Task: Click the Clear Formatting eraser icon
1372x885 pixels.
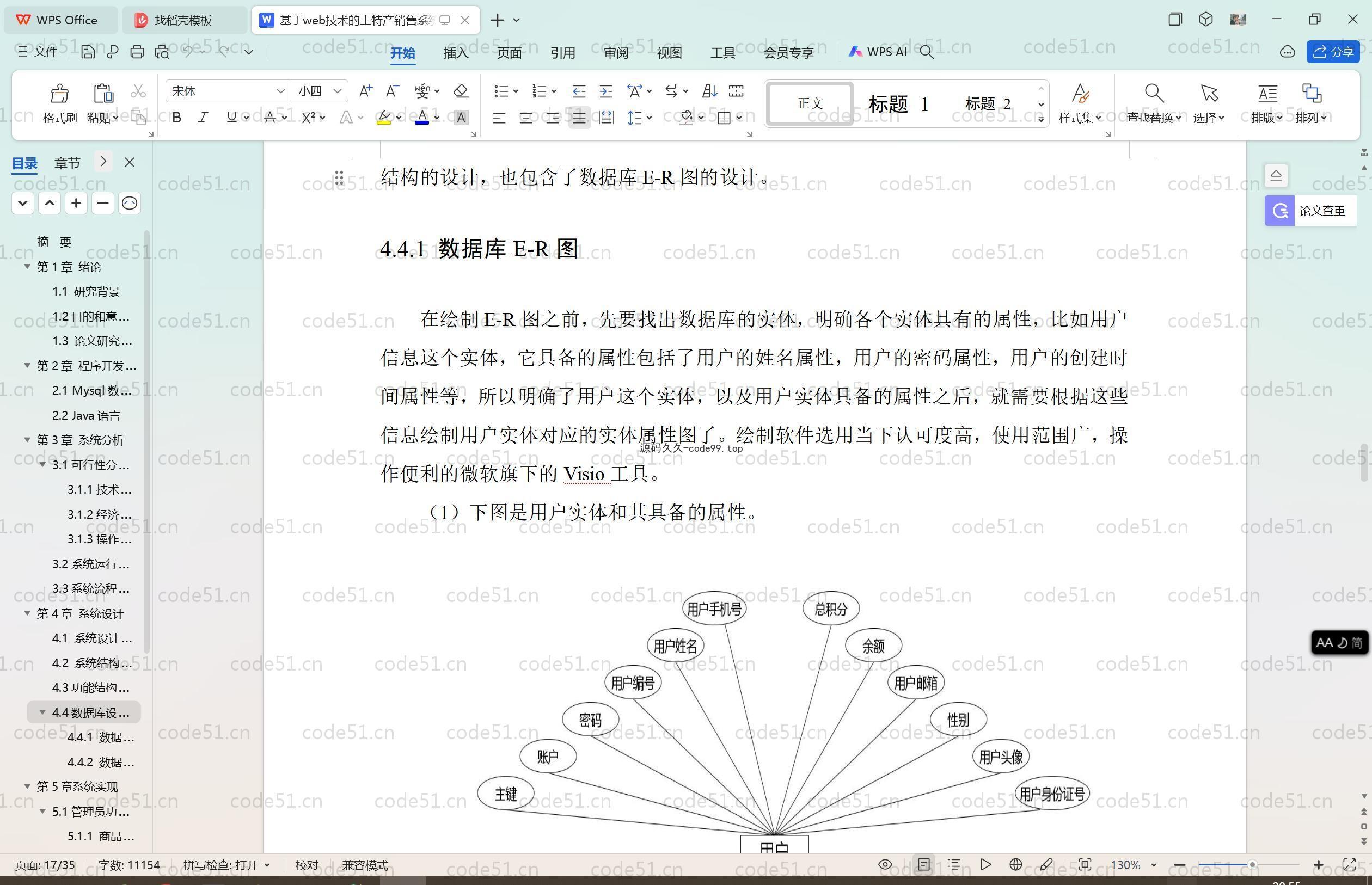Action: (461, 91)
